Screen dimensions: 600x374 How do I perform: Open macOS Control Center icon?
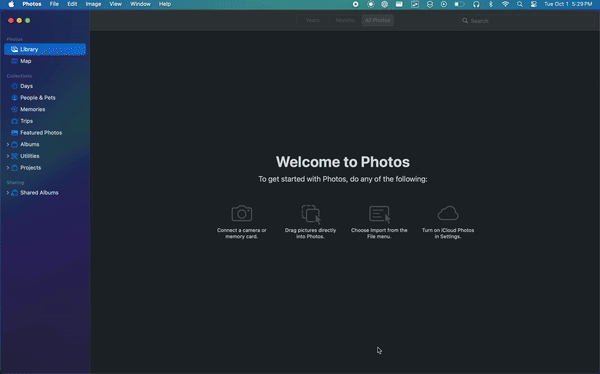[533, 4]
